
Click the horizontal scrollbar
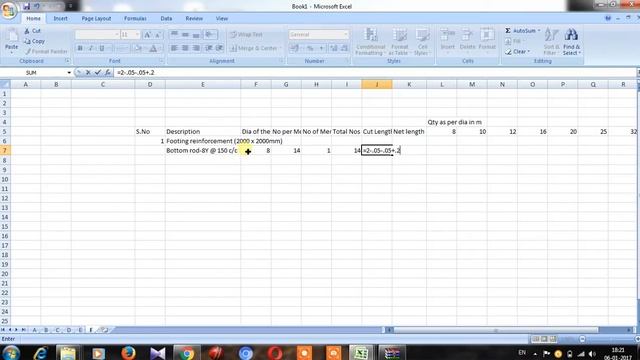[496, 330]
